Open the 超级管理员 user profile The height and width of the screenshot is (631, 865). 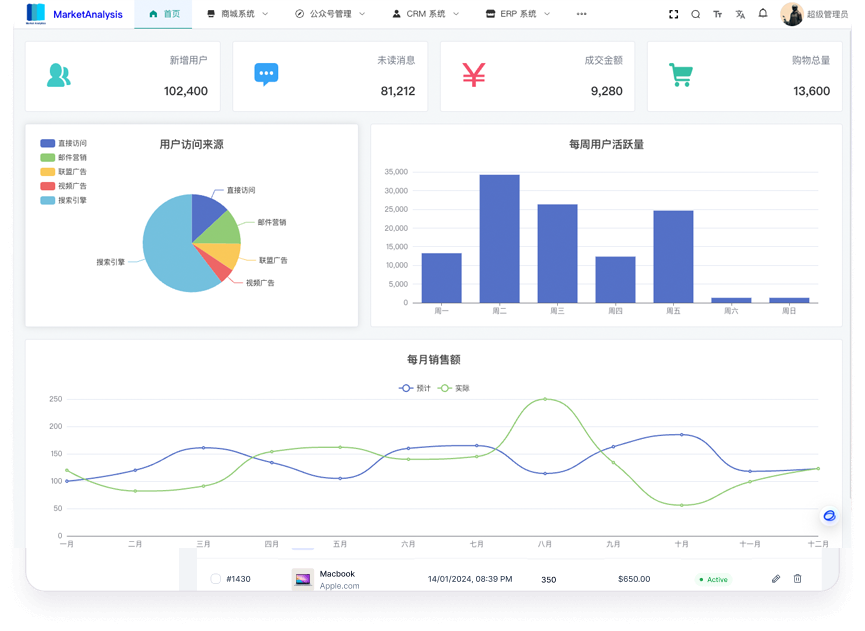click(x=815, y=14)
